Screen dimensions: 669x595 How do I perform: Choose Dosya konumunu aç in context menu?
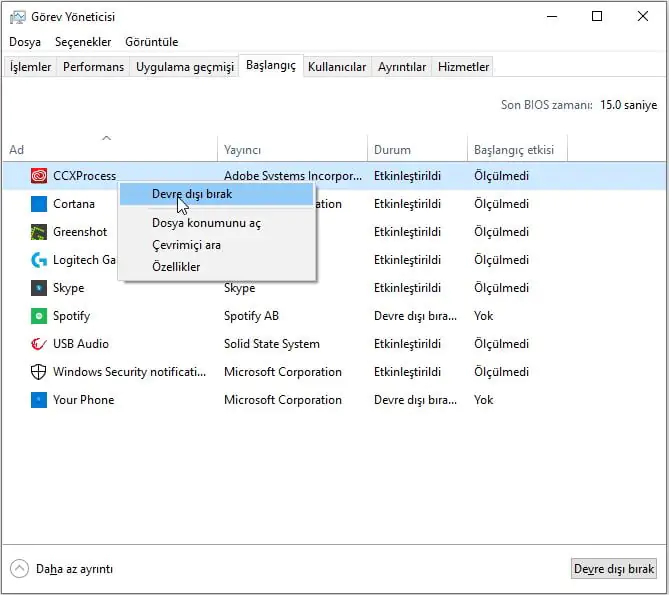click(x=216, y=223)
